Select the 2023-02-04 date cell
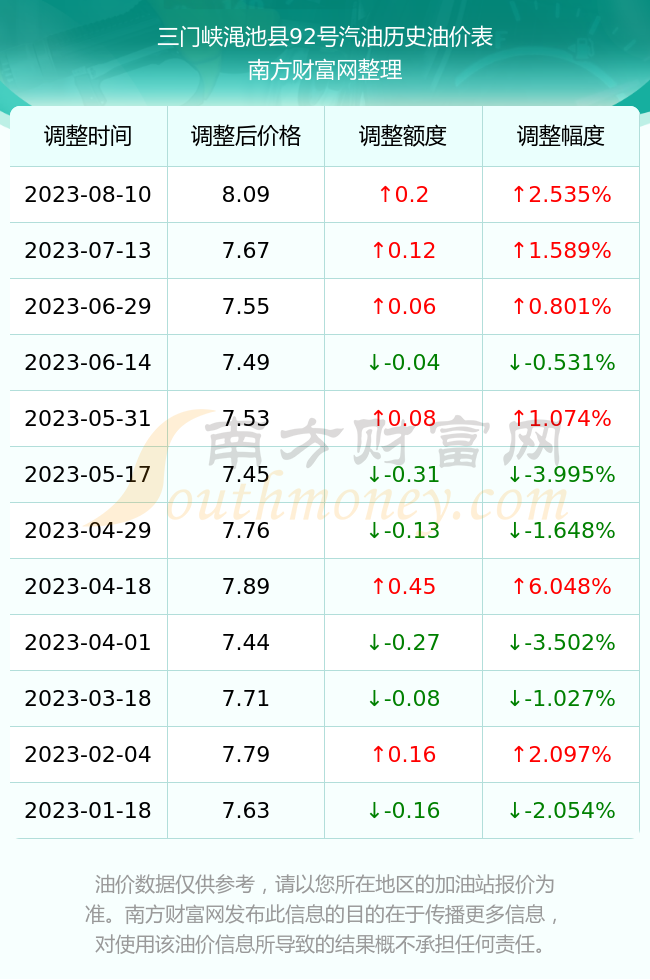 pos(88,754)
